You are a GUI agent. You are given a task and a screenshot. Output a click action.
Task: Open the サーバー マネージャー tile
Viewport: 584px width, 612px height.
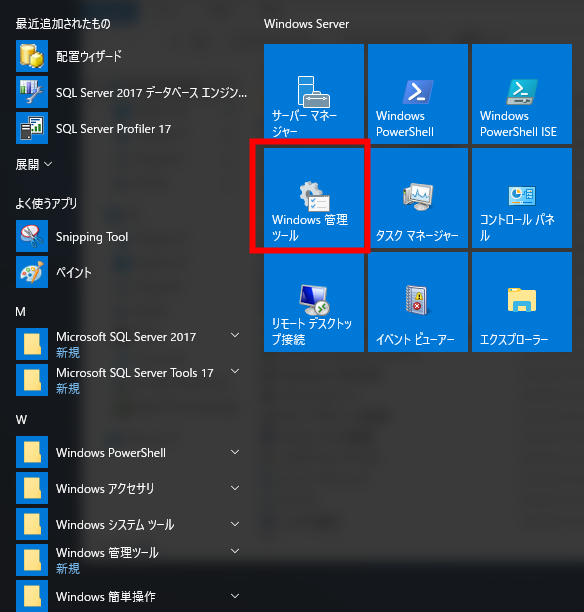click(314, 94)
